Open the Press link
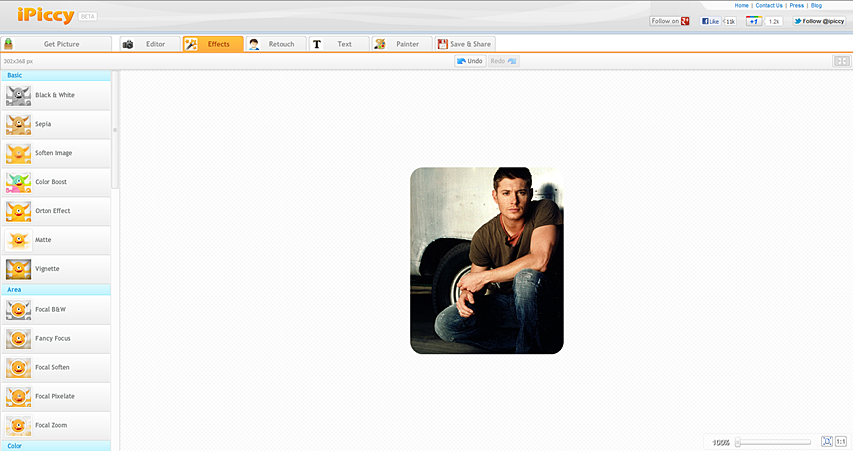Image resolution: width=853 pixels, height=451 pixels. (x=796, y=5)
